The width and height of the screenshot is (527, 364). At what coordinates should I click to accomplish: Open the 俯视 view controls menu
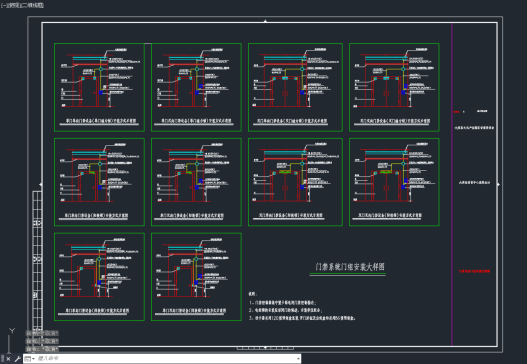[14, 5]
